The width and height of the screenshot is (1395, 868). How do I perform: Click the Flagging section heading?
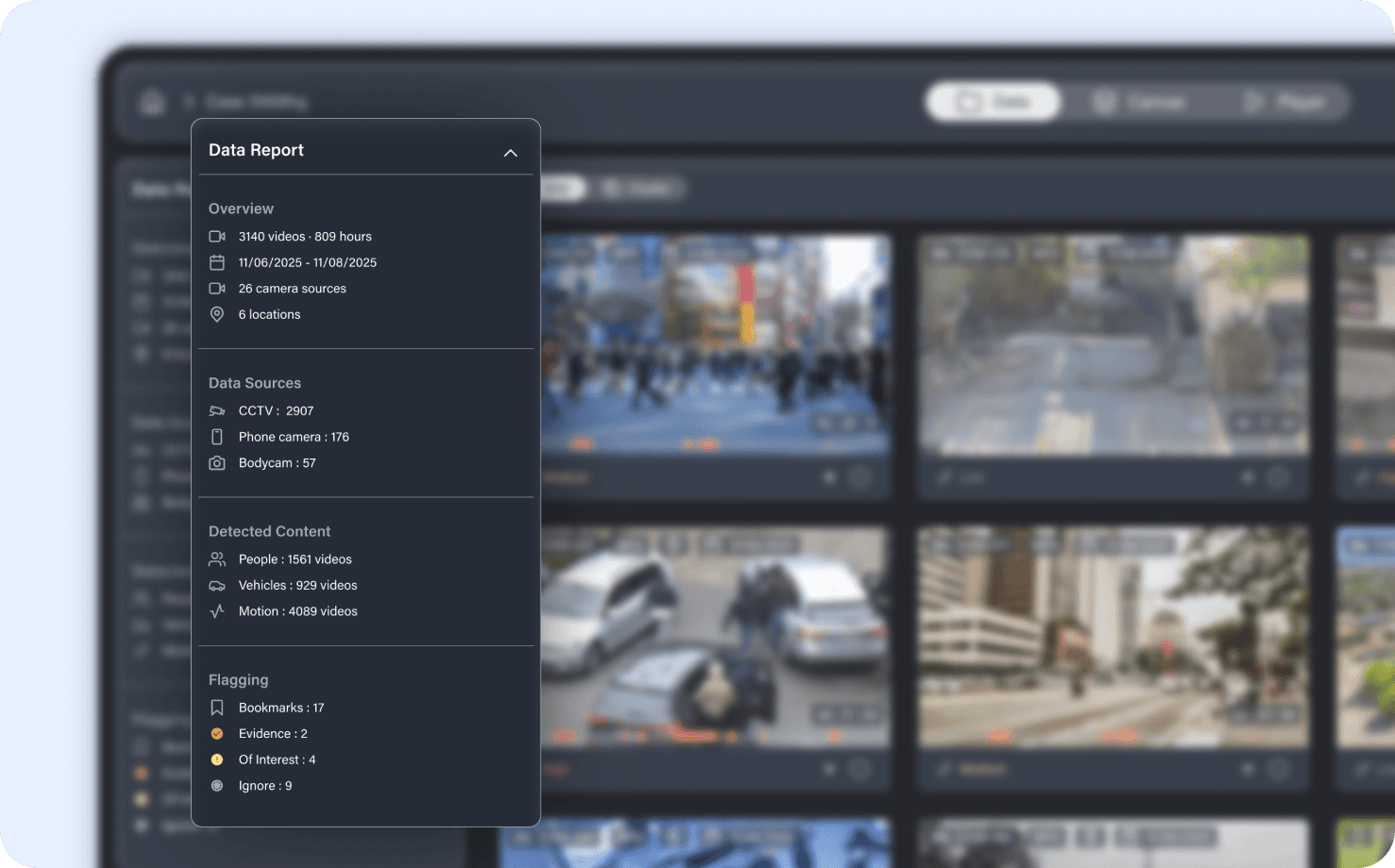tap(238, 680)
